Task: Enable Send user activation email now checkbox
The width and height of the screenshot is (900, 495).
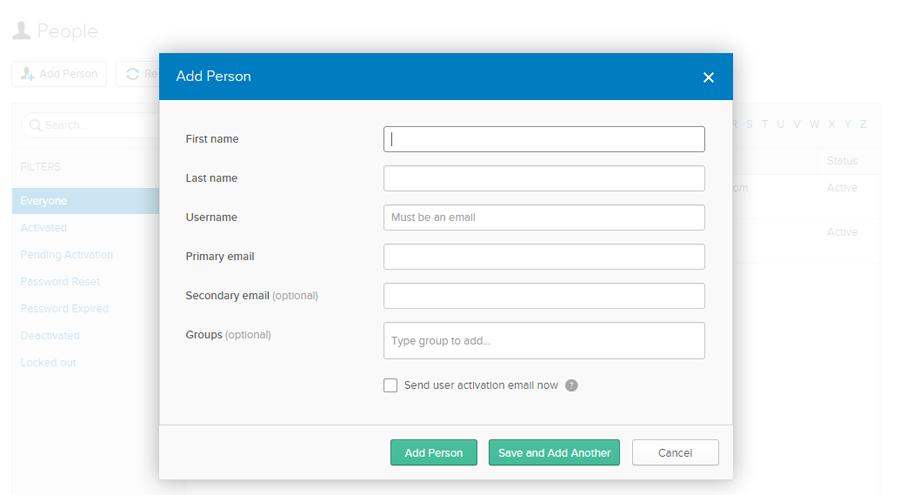Action: pos(390,385)
